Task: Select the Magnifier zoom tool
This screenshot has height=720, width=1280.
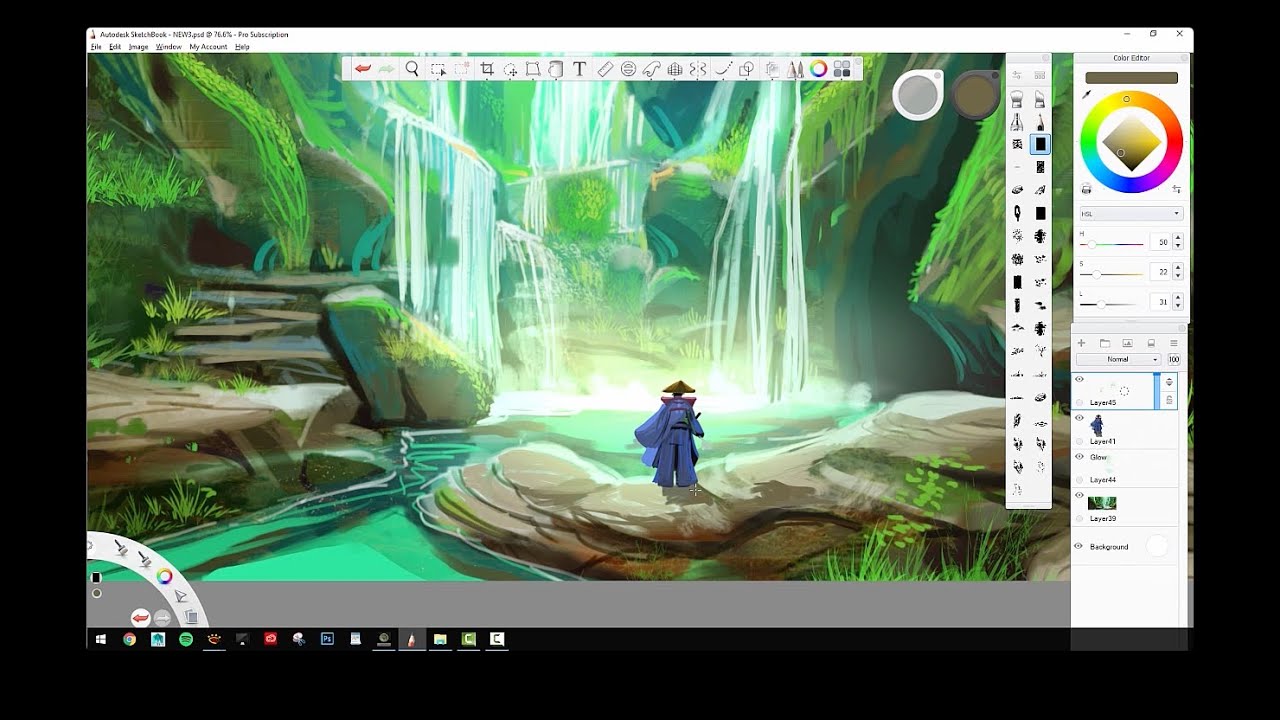Action: click(411, 69)
